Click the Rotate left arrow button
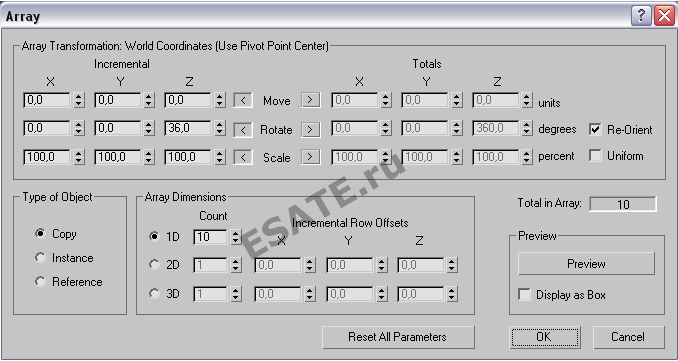Image resolution: width=678 pixels, height=361 pixels. [x=243, y=130]
